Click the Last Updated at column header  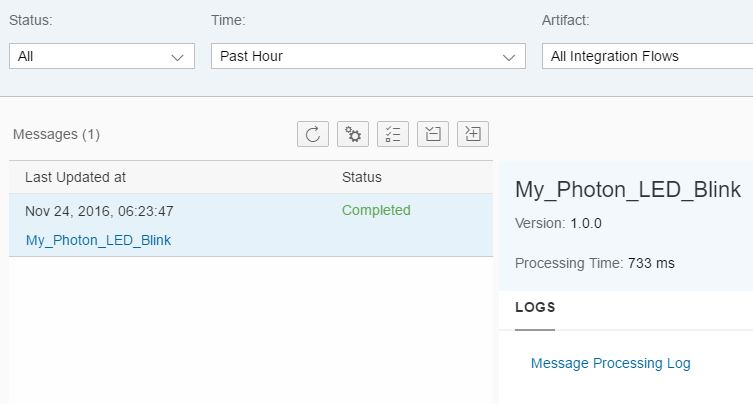click(76, 177)
